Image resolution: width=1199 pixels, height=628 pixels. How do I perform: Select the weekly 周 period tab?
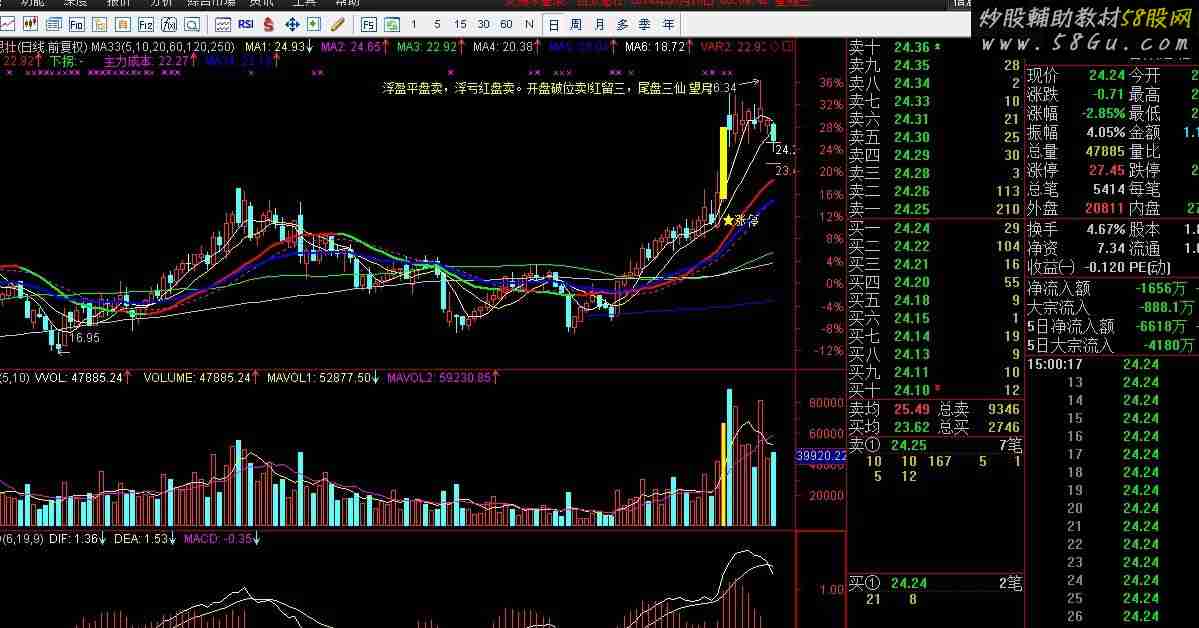[x=577, y=24]
